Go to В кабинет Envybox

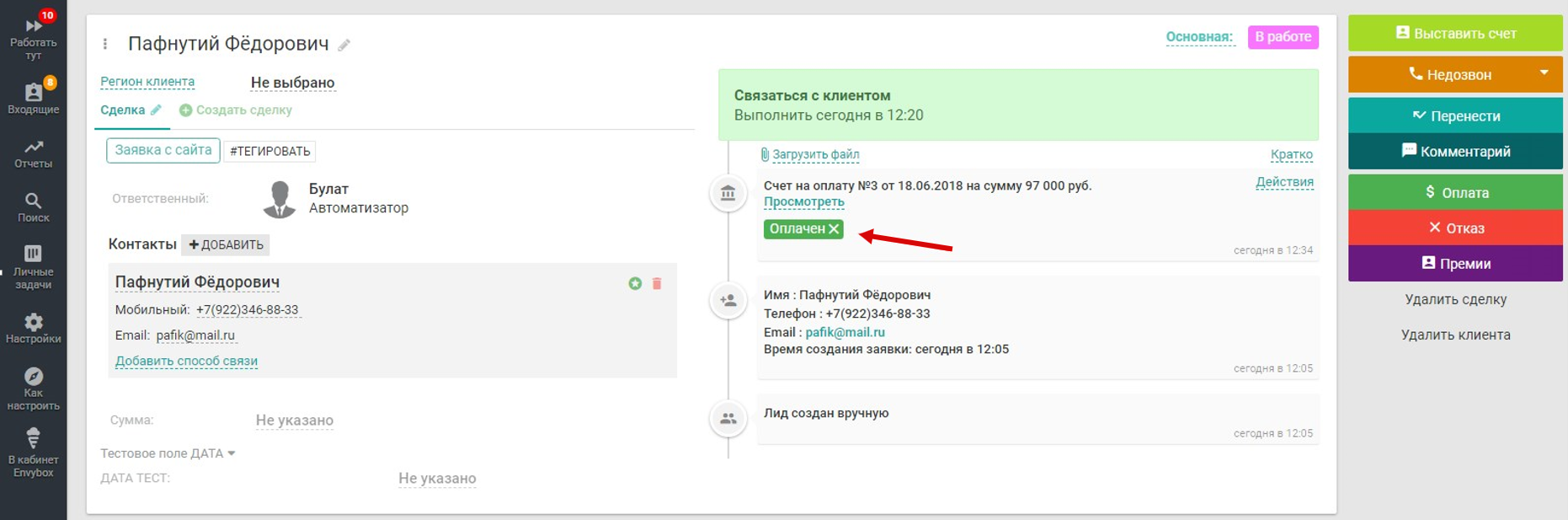point(34,453)
